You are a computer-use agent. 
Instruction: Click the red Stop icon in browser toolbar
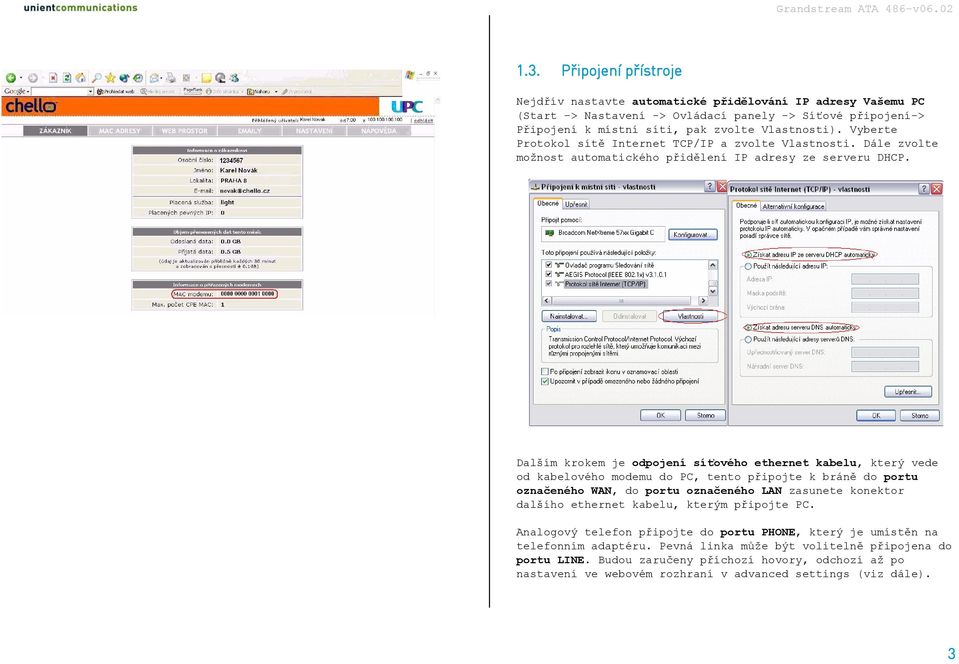53,78
